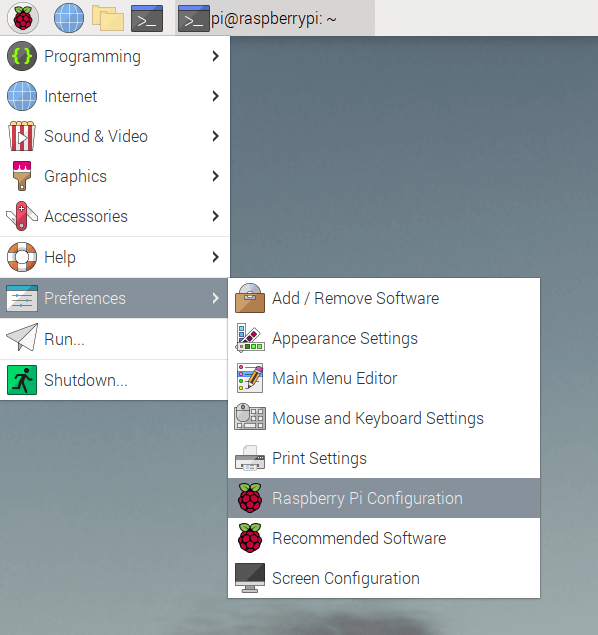
Task: Open the File Manager folder icon in taskbar
Action: click(x=108, y=18)
